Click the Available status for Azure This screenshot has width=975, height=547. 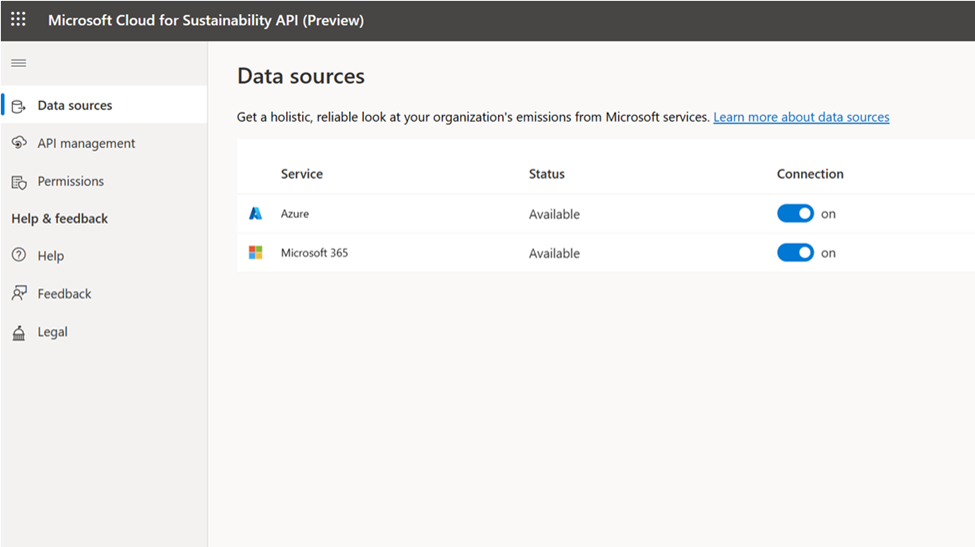[554, 214]
